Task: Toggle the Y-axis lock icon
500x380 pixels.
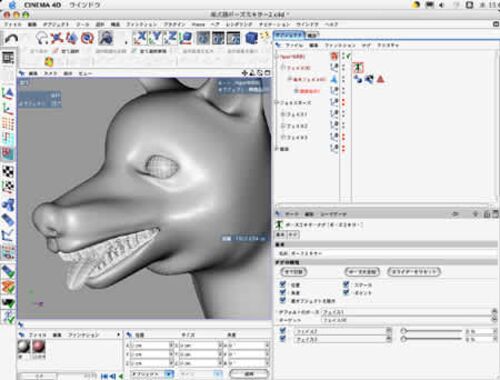Action: click(x=155, y=38)
